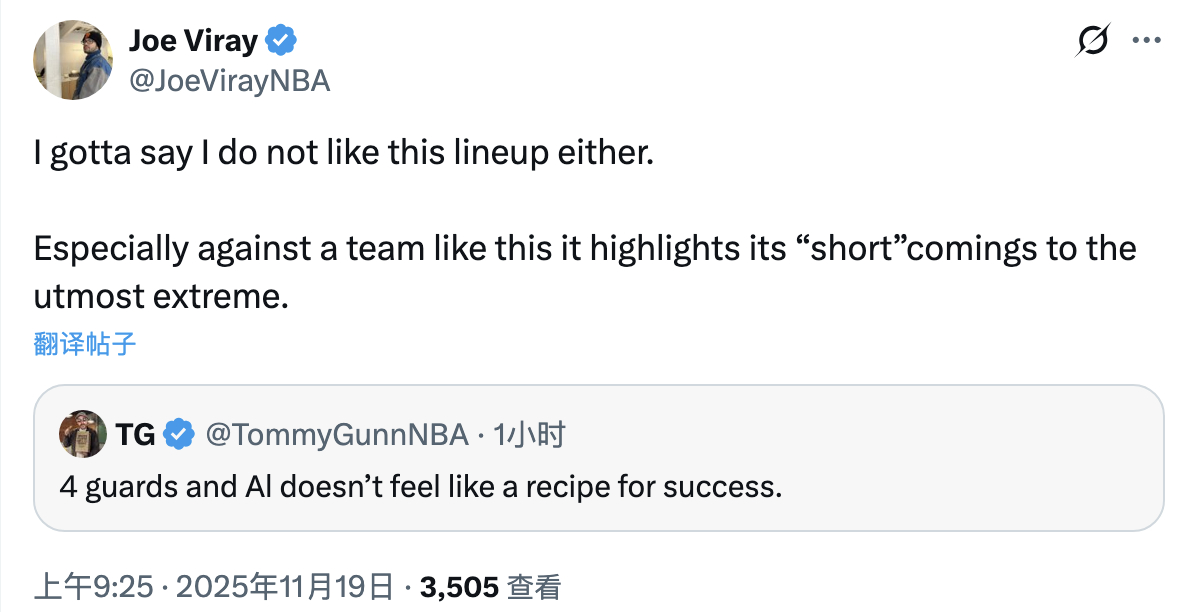Click TG's verified badge in quoted post
Image resolution: width=1188 pixels, height=612 pixels.
[x=179, y=434]
